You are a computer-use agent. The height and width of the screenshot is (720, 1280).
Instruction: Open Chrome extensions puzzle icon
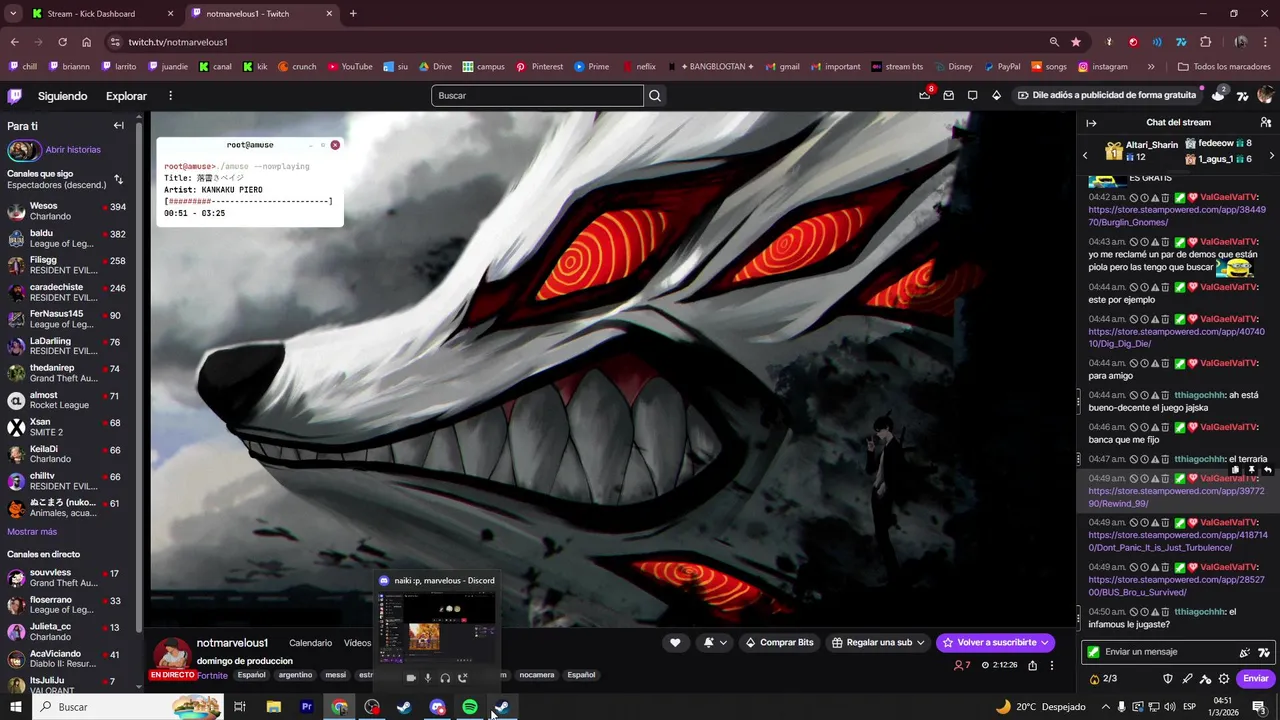[1205, 42]
